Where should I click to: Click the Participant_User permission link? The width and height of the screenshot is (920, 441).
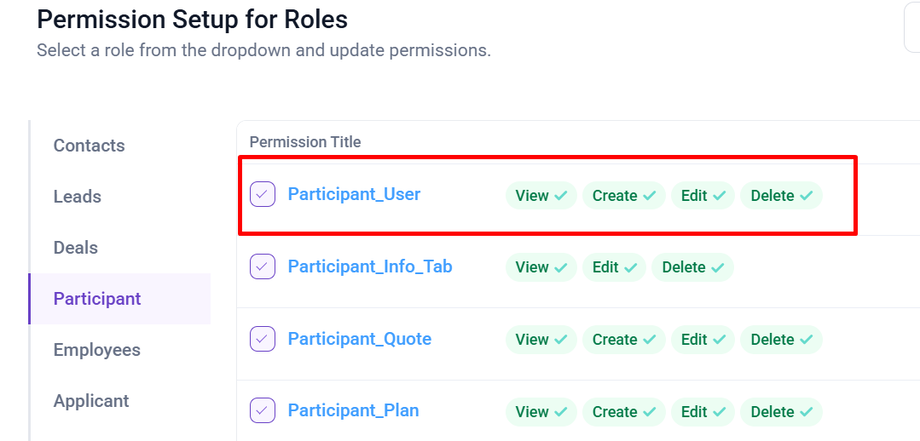click(x=354, y=194)
